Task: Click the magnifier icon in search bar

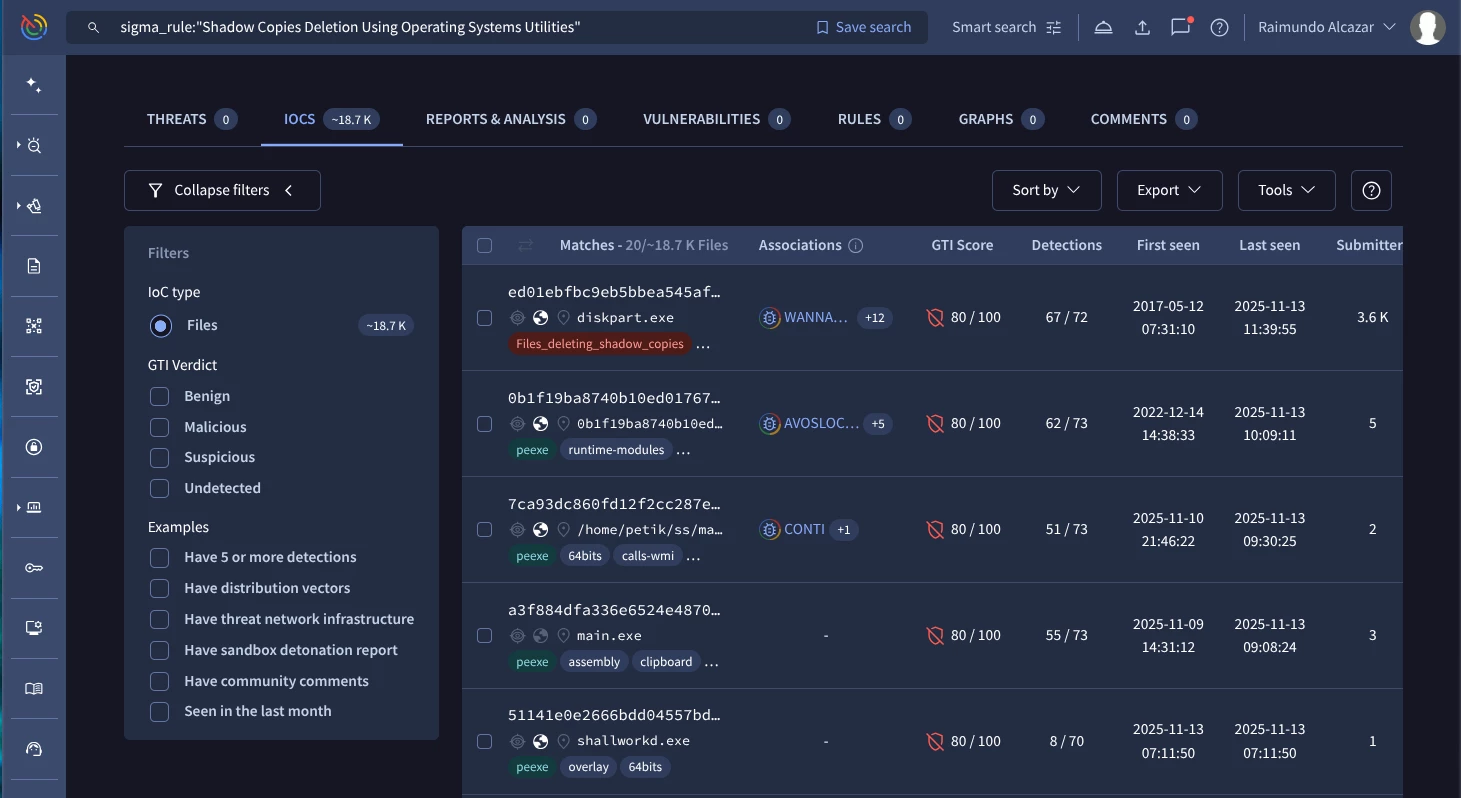Action: [x=93, y=28]
